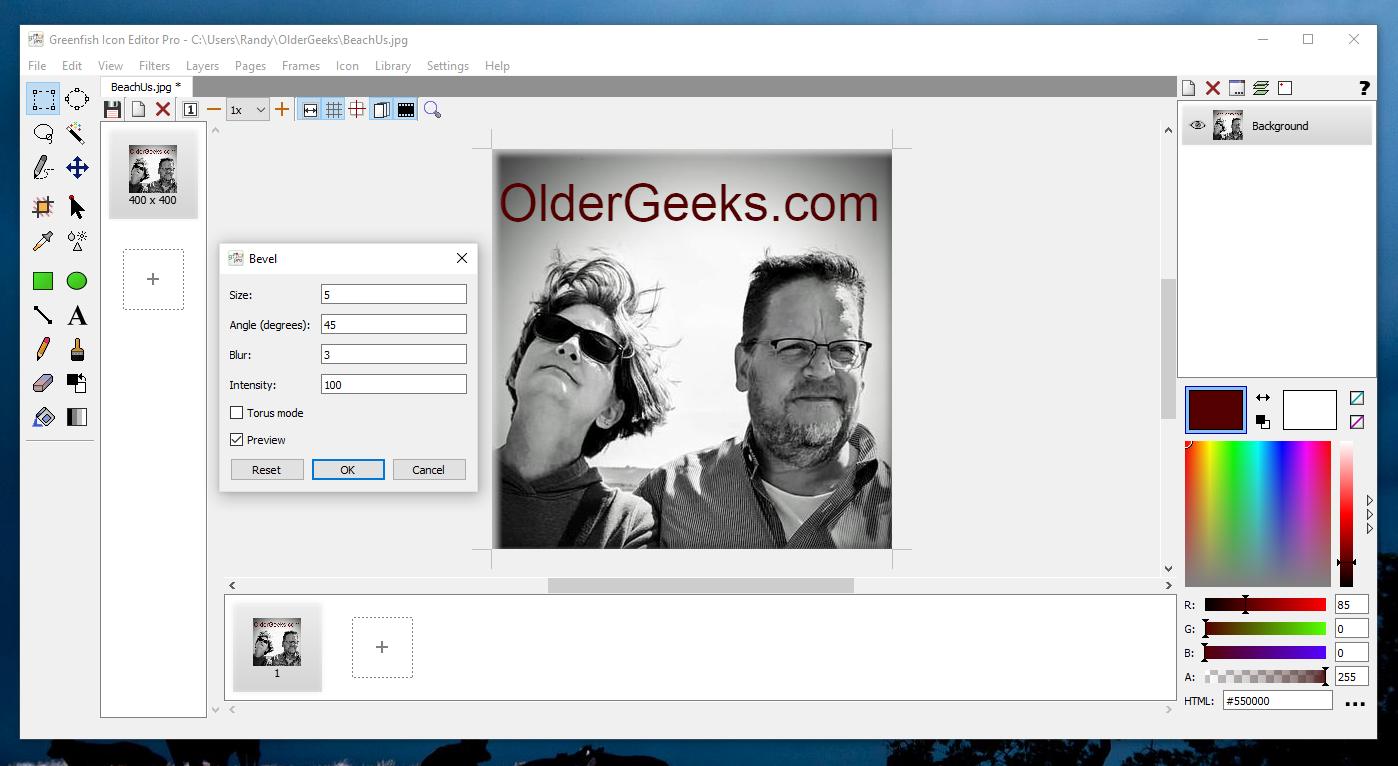Click Reset in the Bevel dialog
1398x766 pixels.
tap(267, 470)
